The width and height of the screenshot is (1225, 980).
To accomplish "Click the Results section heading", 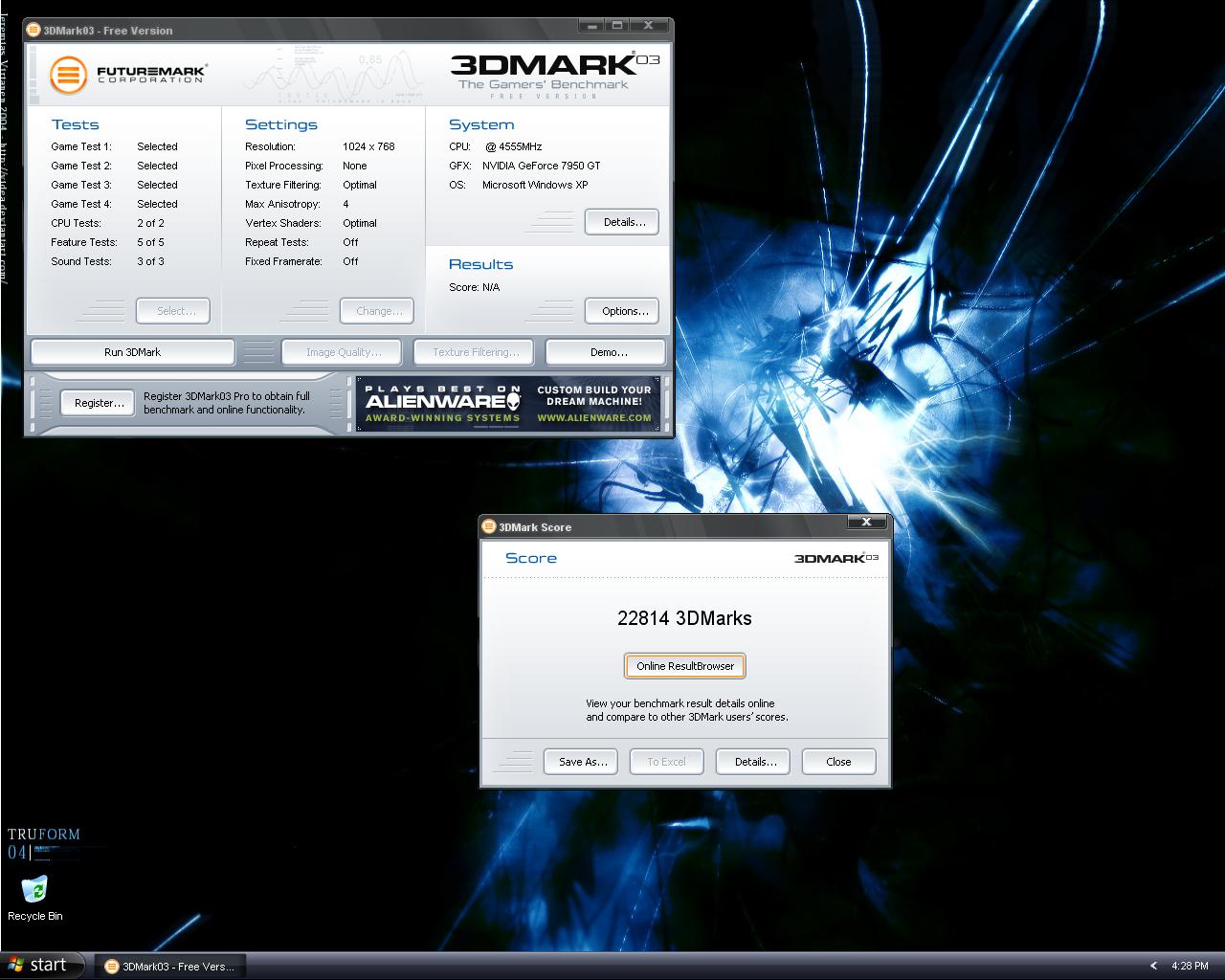I will coord(480,264).
